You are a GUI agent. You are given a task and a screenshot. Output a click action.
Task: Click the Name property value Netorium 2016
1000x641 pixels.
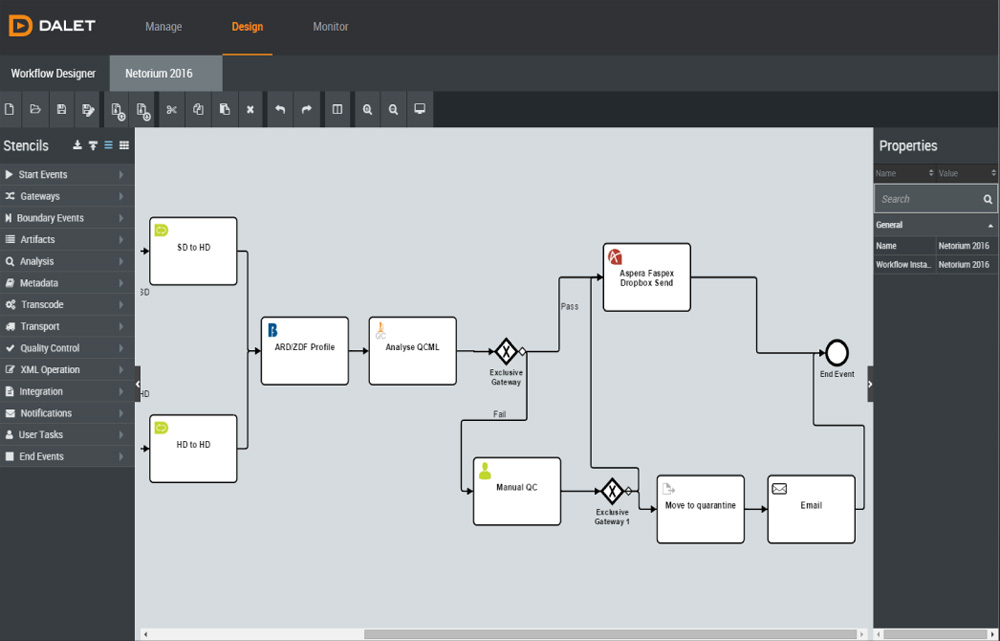[x=964, y=246]
